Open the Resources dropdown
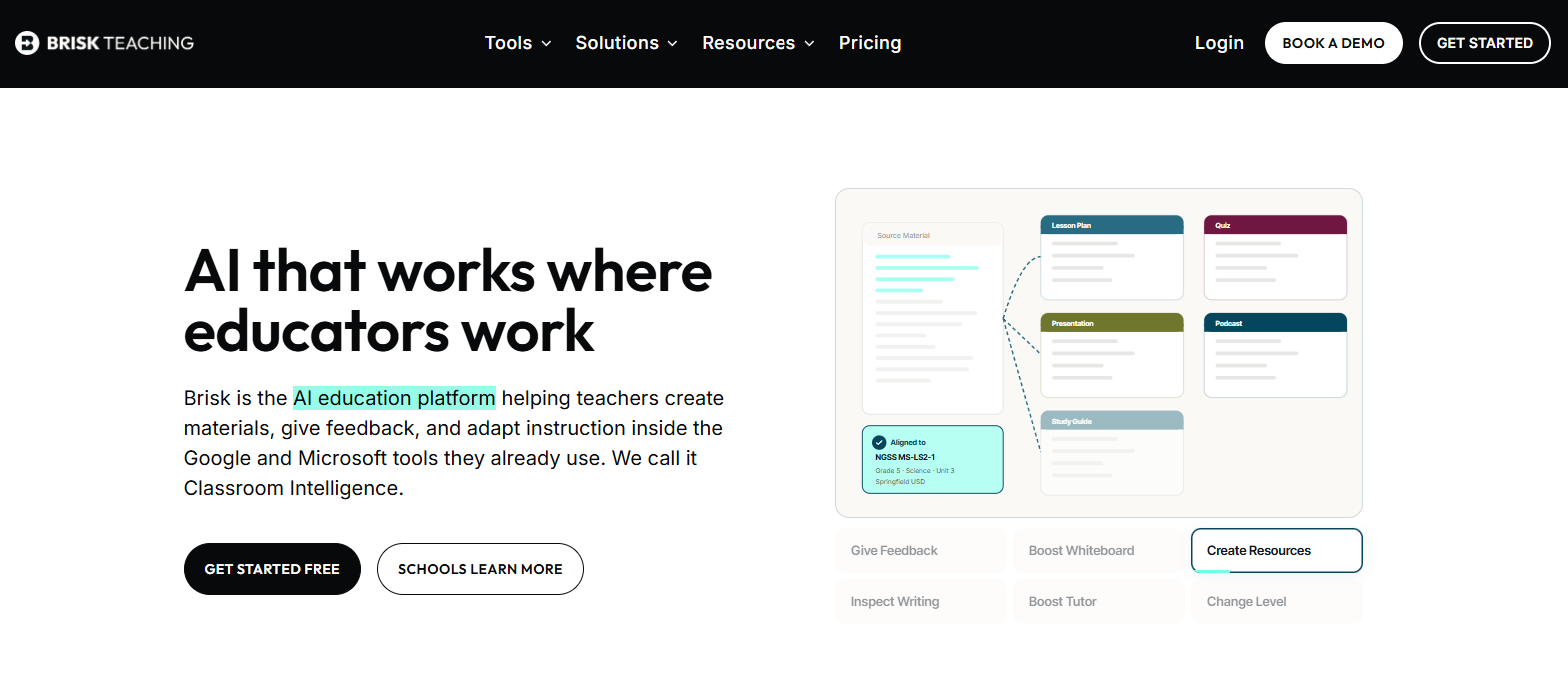Viewport: 1568px width, 683px height. [x=759, y=43]
